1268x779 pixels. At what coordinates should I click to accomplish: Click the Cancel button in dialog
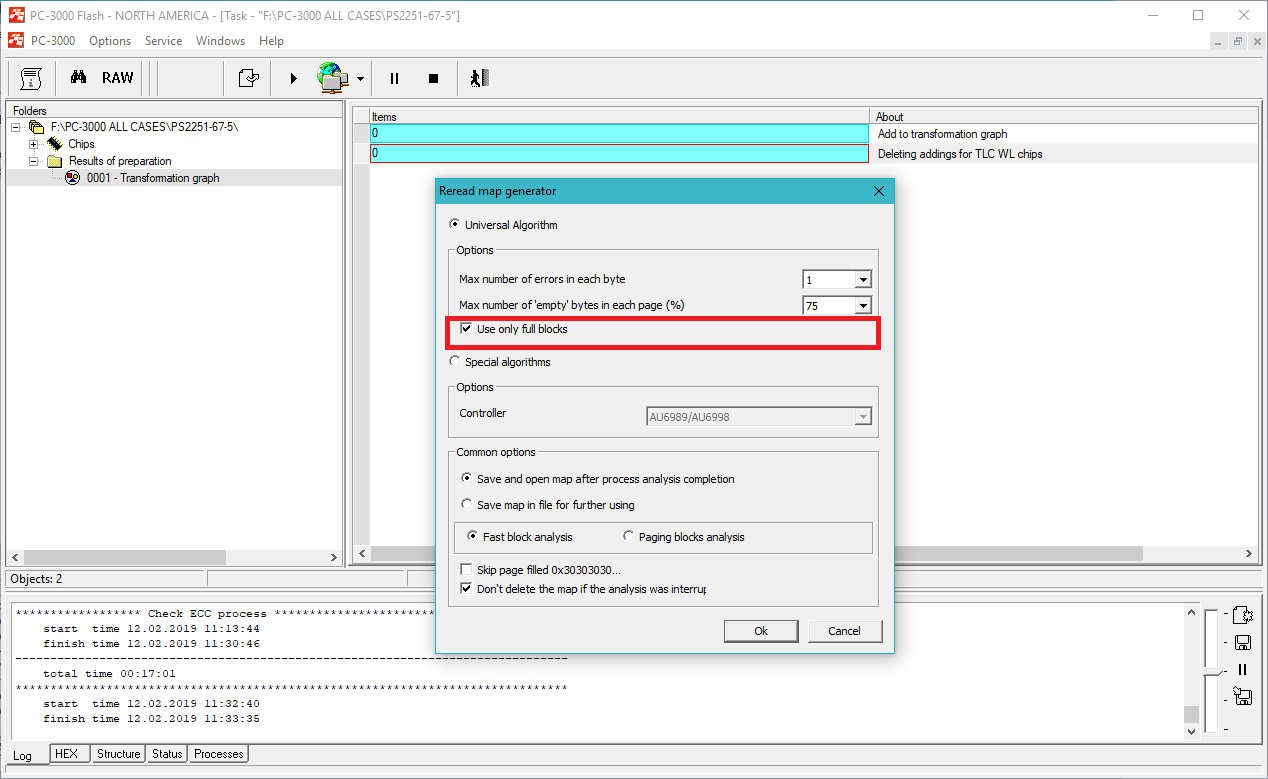tap(844, 631)
